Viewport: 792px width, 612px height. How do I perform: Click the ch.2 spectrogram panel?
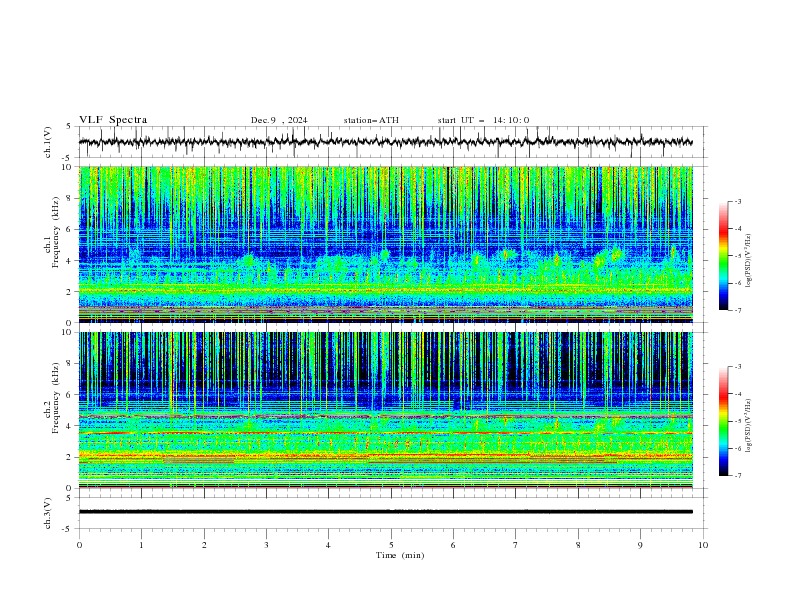(385, 410)
